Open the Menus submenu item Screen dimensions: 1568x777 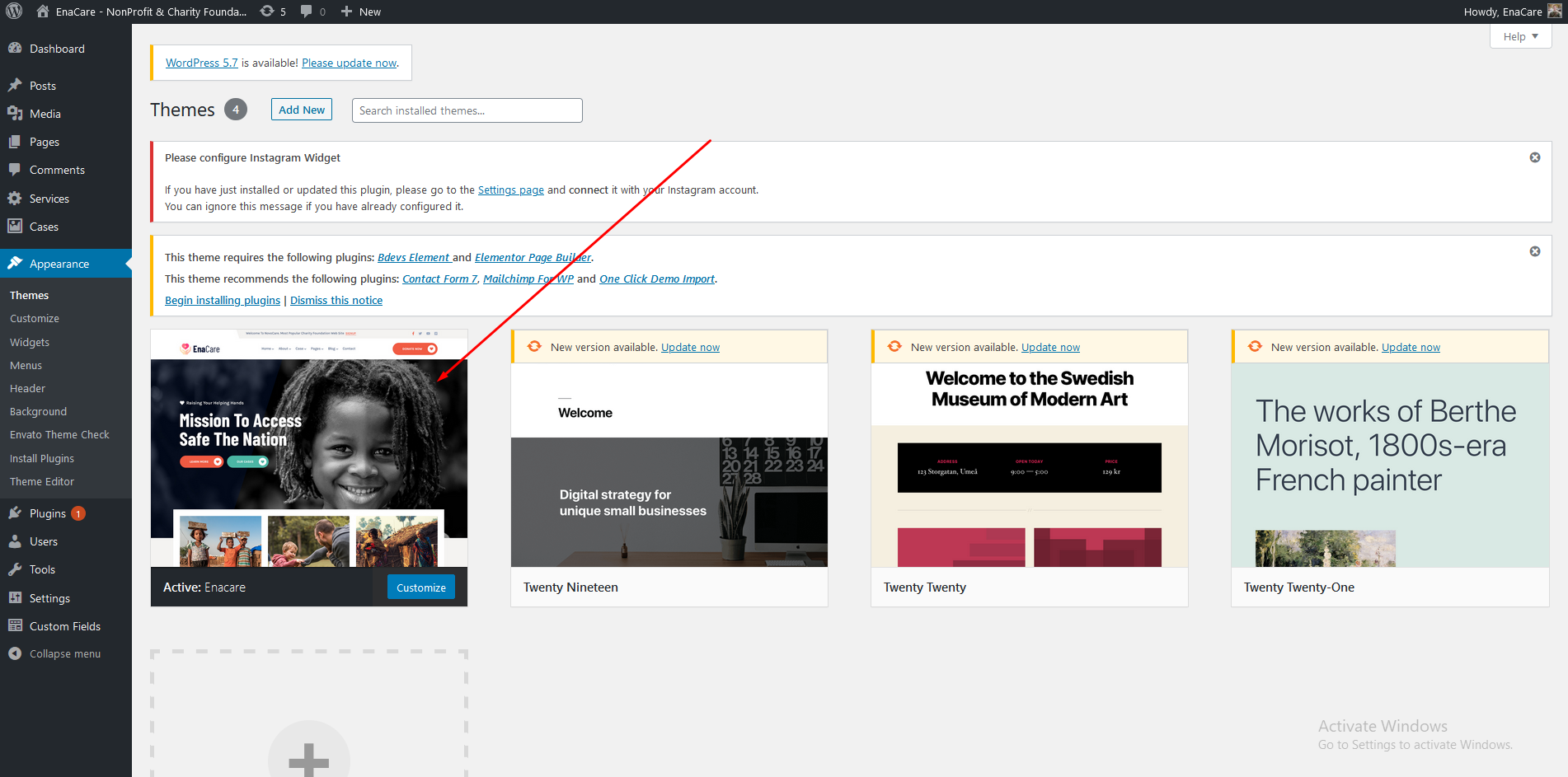tap(26, 365)
